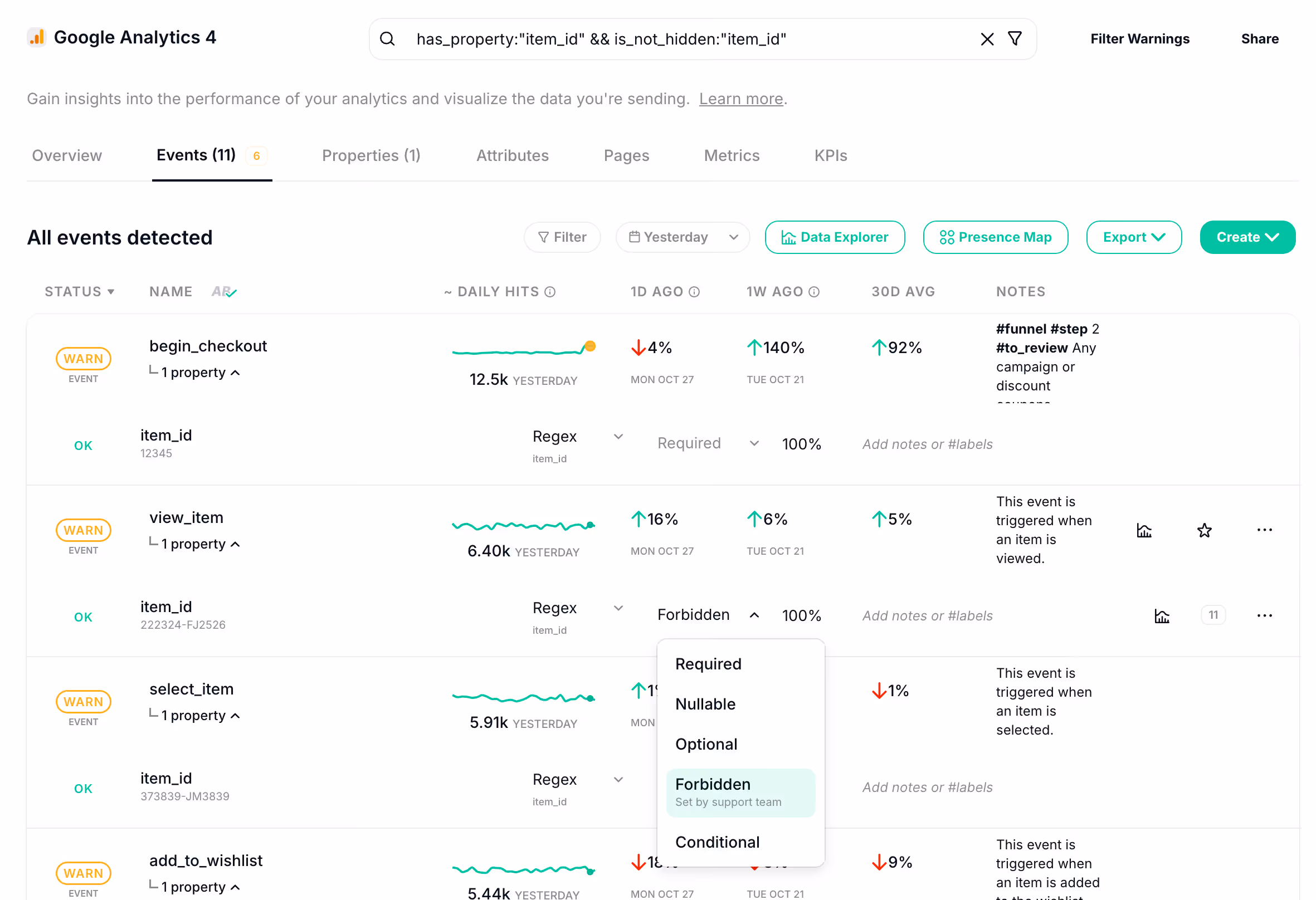Screen dimensions: 1316x900
Task: Click the 11 badge on item_id row
Action: tap(1213, 615)
